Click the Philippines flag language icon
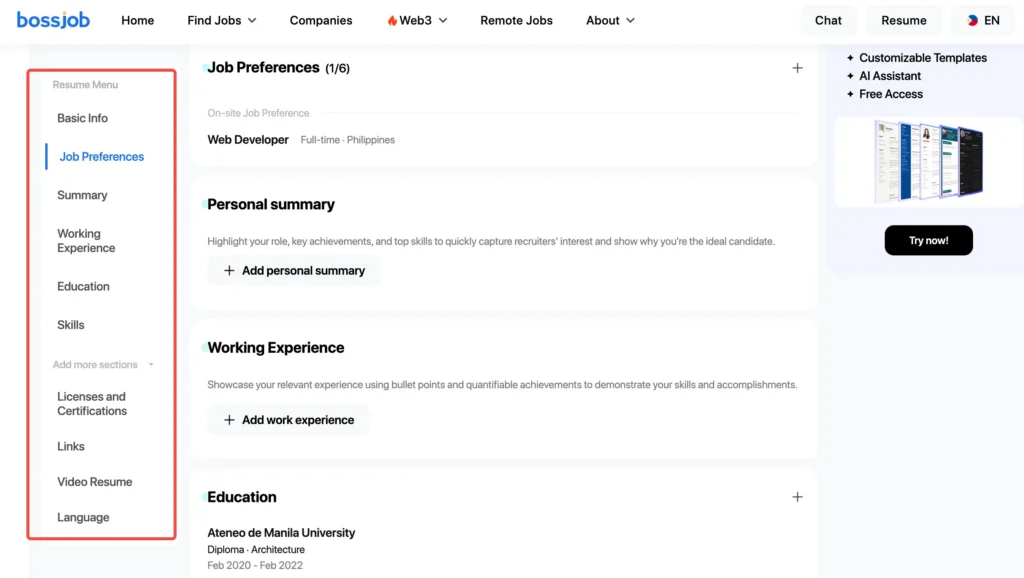Viewport: 1024px width, 578px height. 972,20
